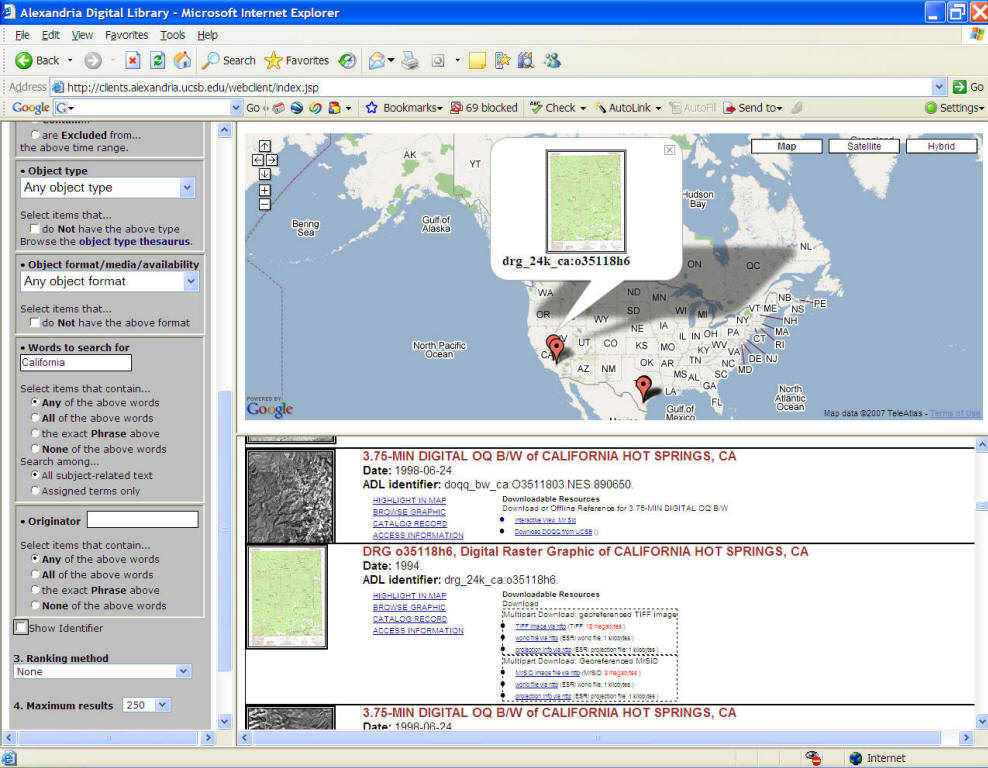The height and width of the screenshot is (768, 988).
Task: Go back with the Back arrow icon
Action: click(x=24, y=60)
